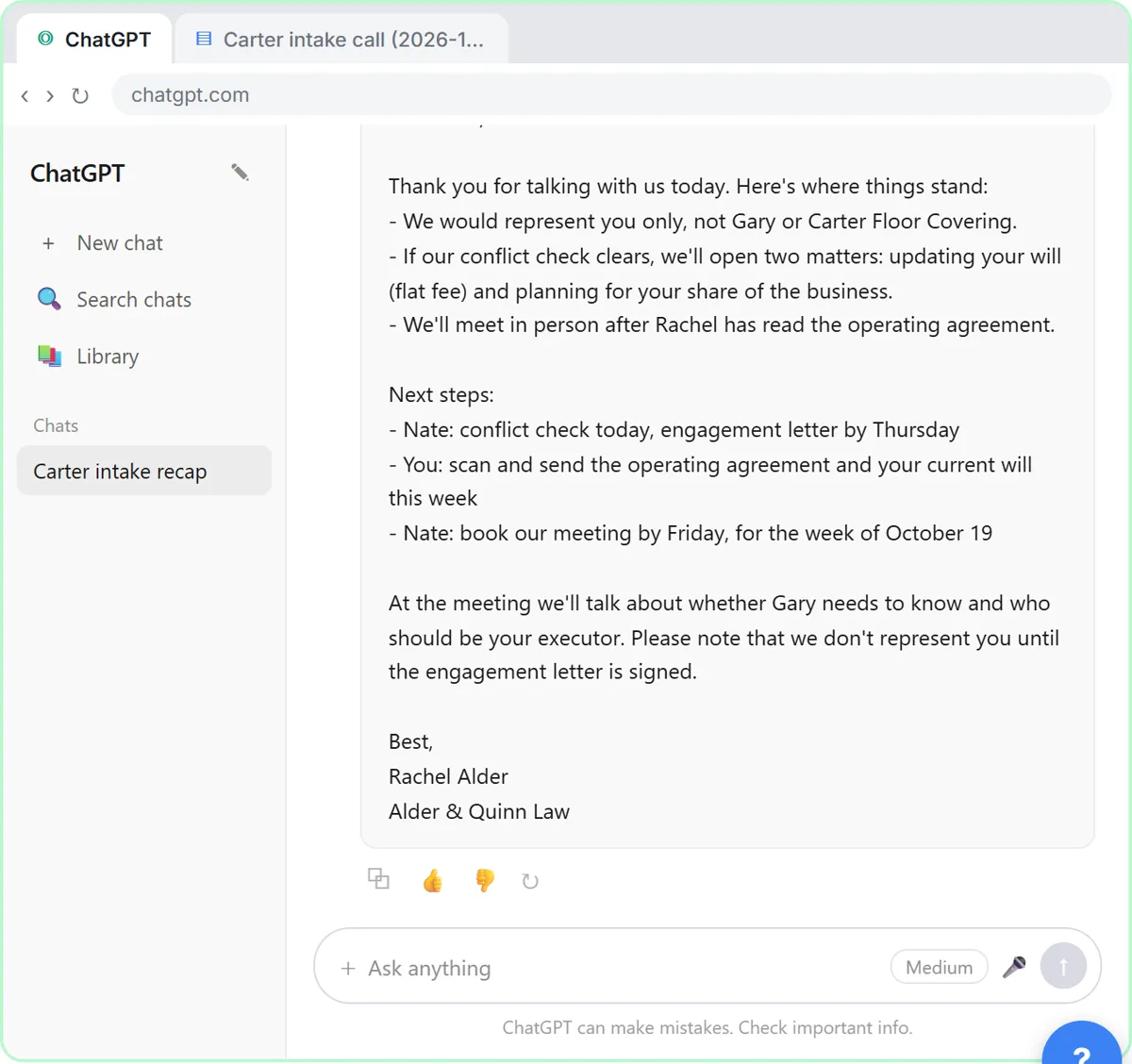1132x1064 pixels.
Task: Click the "ChatGPT can make mistakes" disclaimer
Action: 707,1027
